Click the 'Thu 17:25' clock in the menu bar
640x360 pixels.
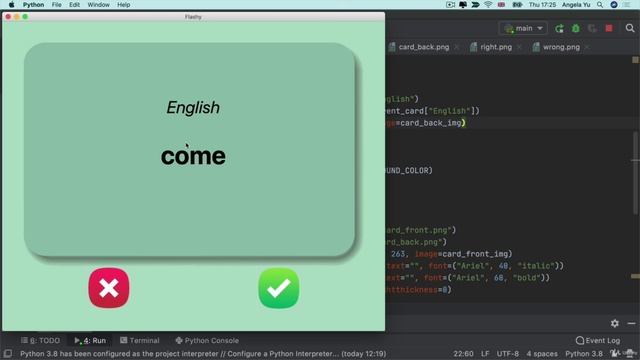coord(542,5)
